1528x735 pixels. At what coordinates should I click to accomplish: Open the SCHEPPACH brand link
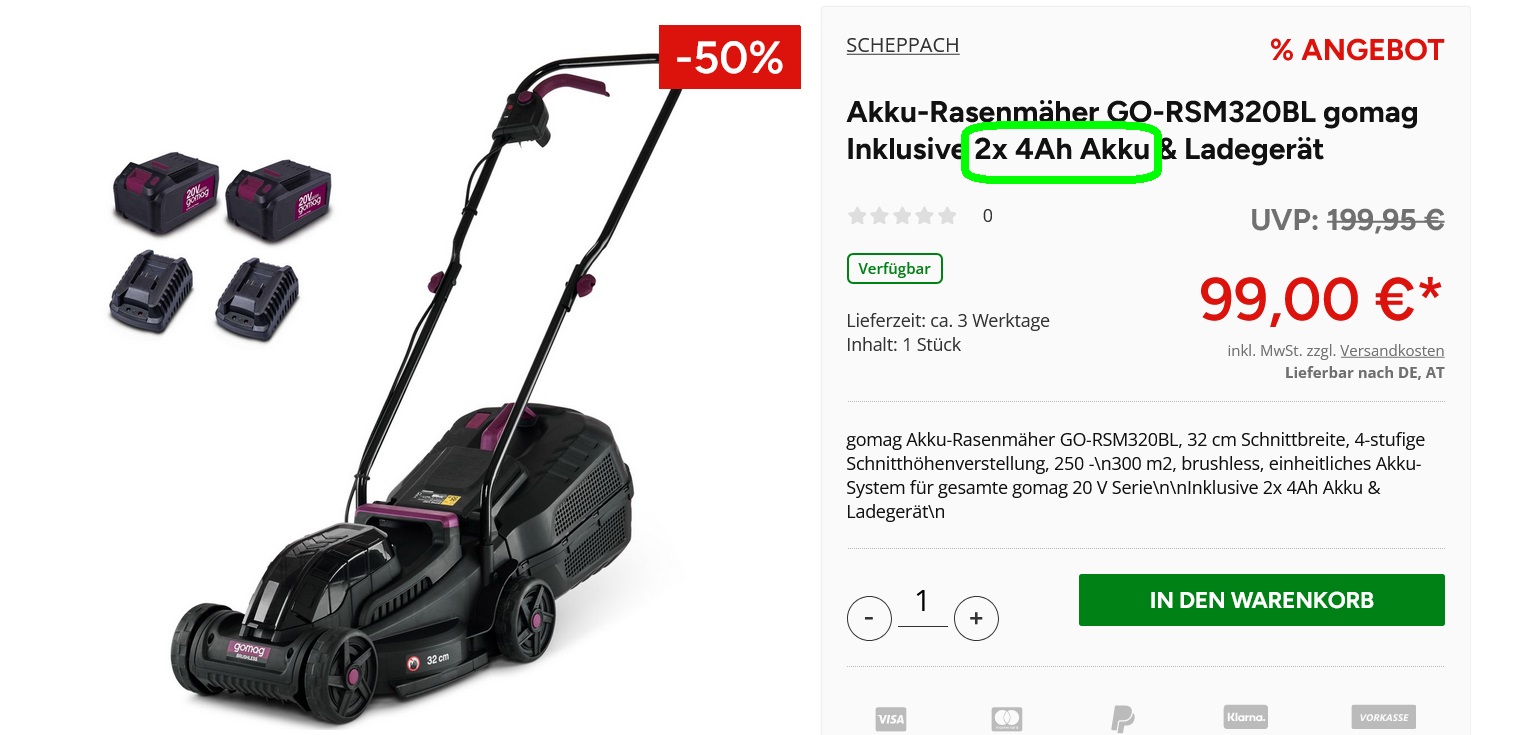[902, 45]
